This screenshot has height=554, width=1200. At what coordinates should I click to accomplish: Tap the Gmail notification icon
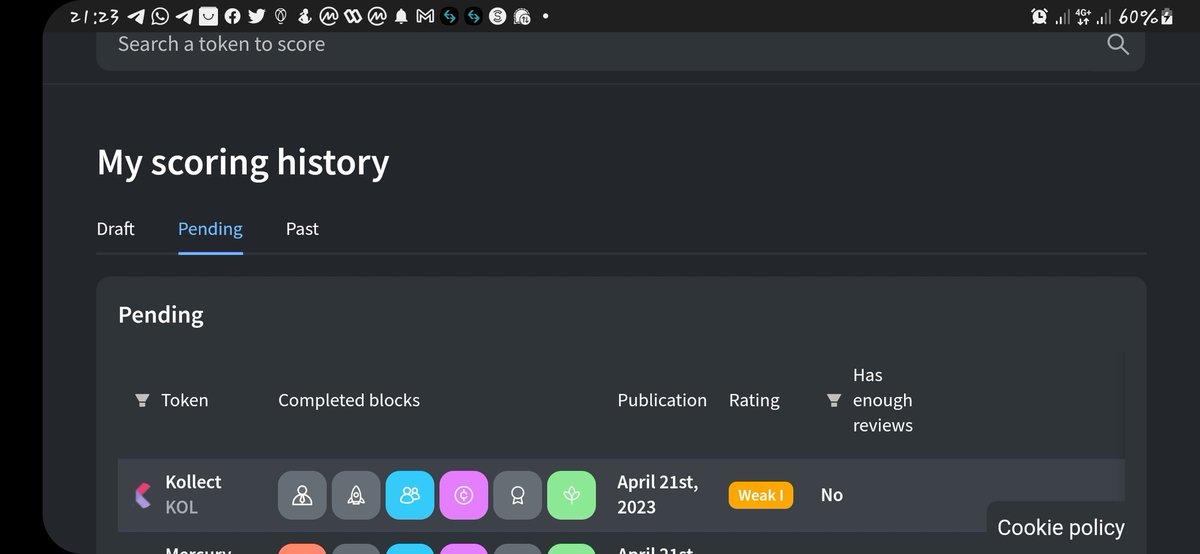(x=425, y=16)
